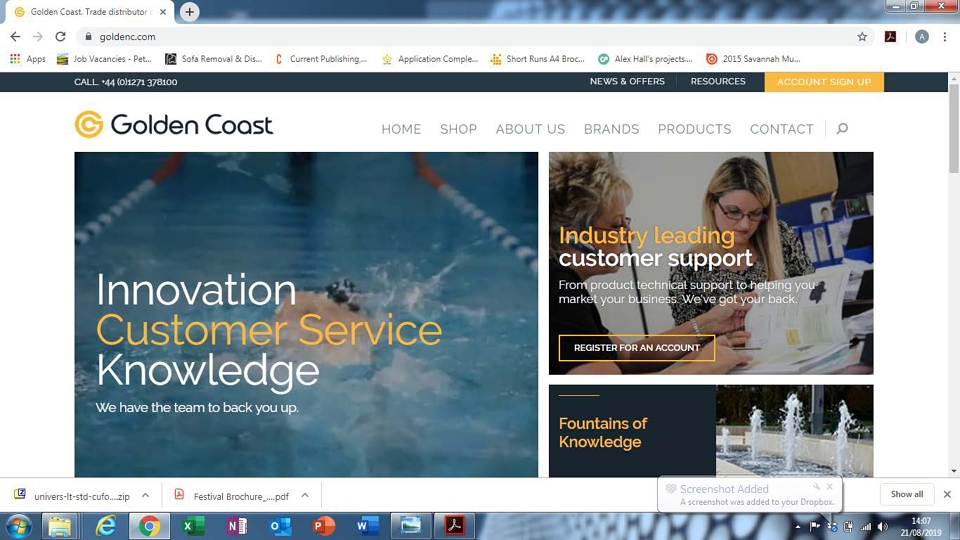Switch to Chrome in the taskbar
This screenshot has width=960, height=540.
tap(149, 526)
